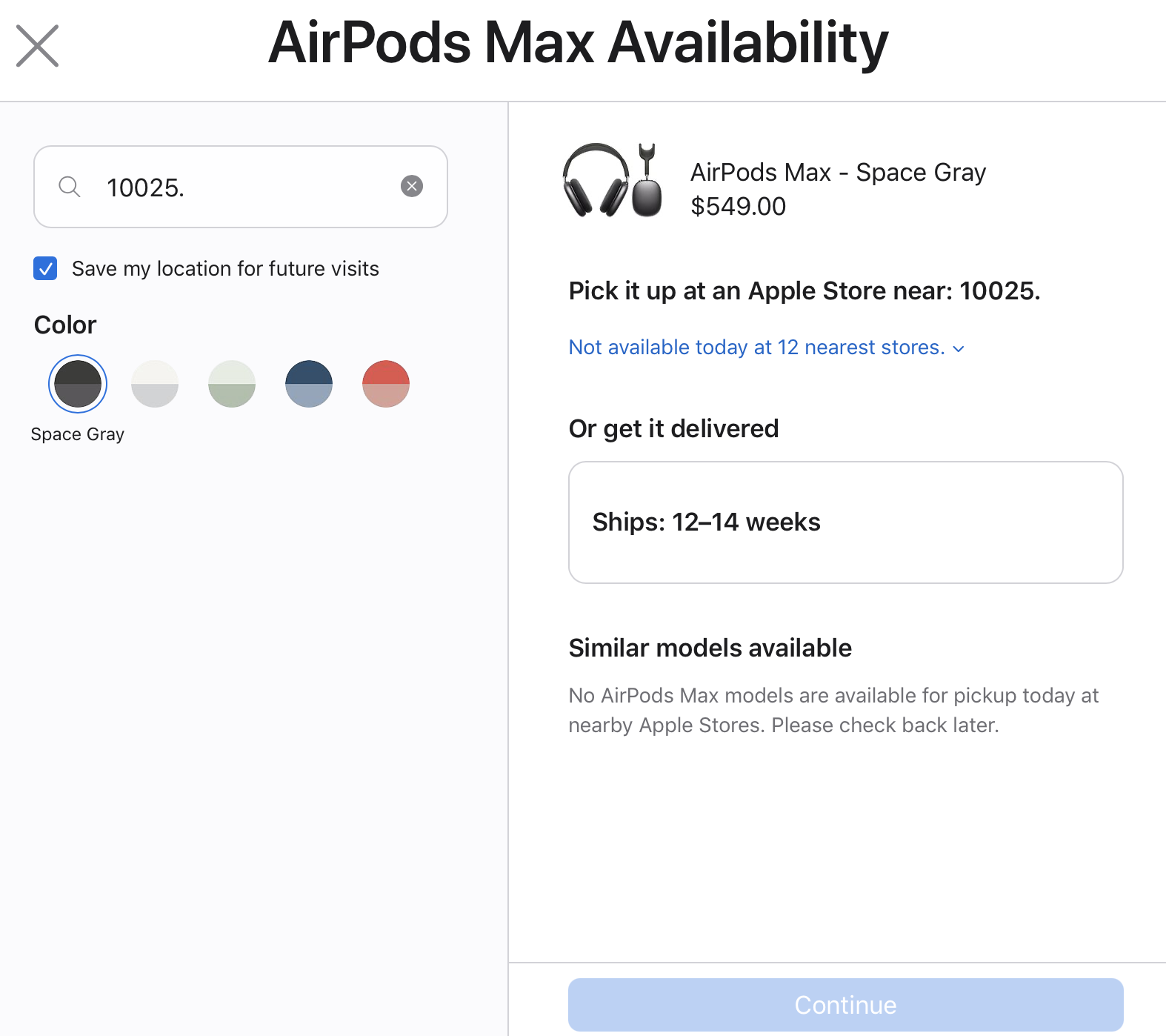1166x1036 pixels.
Task: Click the search magnifier icon
Action: 70,187
